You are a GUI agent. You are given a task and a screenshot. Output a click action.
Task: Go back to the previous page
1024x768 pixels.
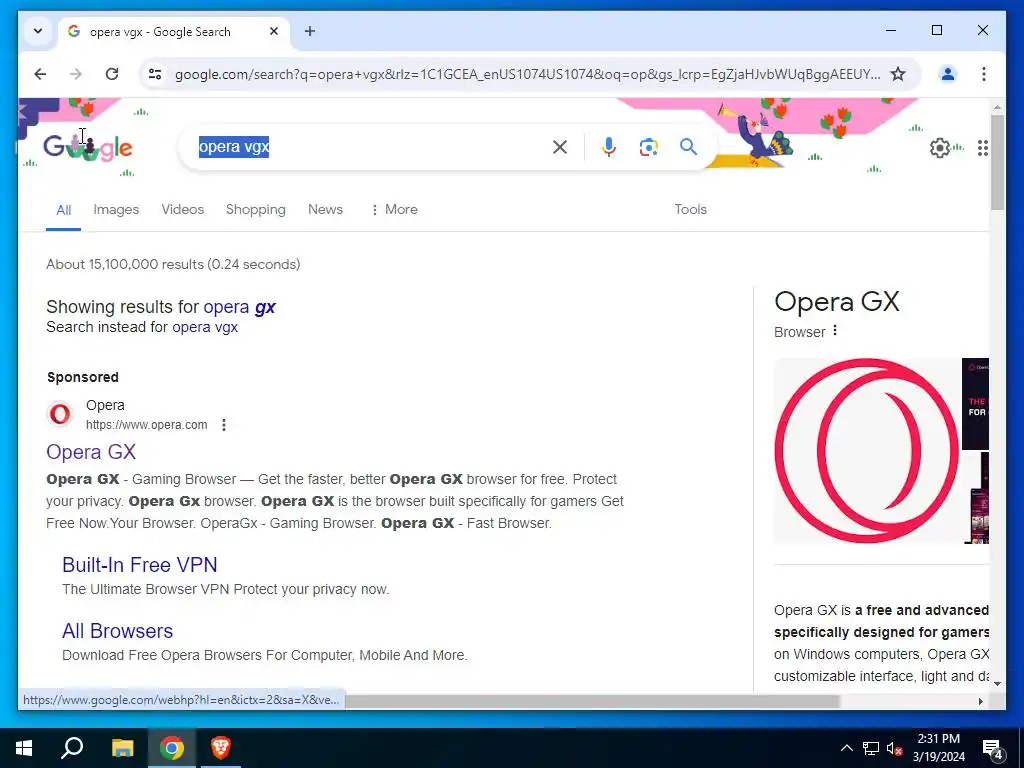click(x=40, y=74)
